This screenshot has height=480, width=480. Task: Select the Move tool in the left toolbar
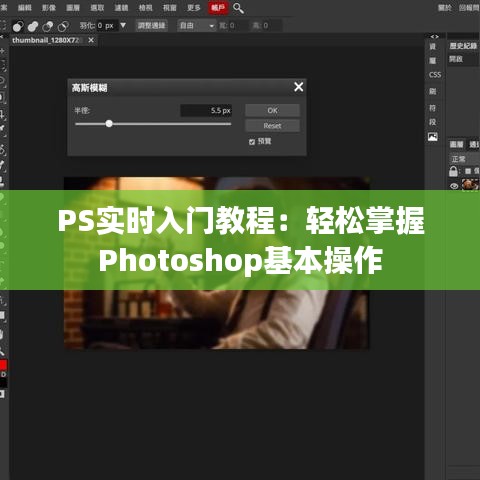(x=3, y=51)
